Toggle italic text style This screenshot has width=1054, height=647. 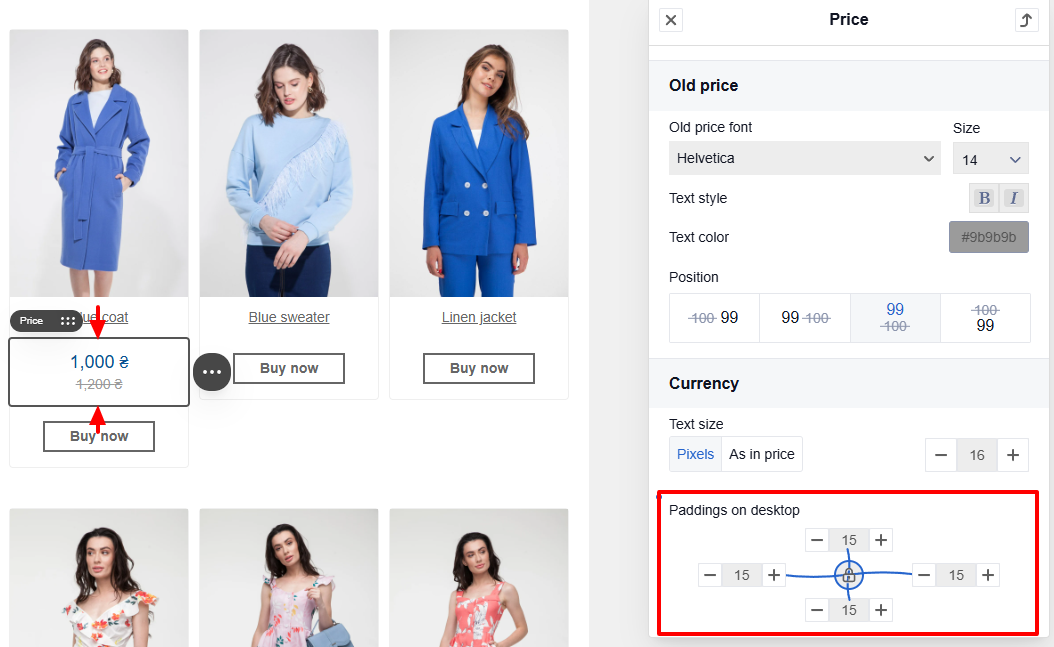coord(1014,198)
